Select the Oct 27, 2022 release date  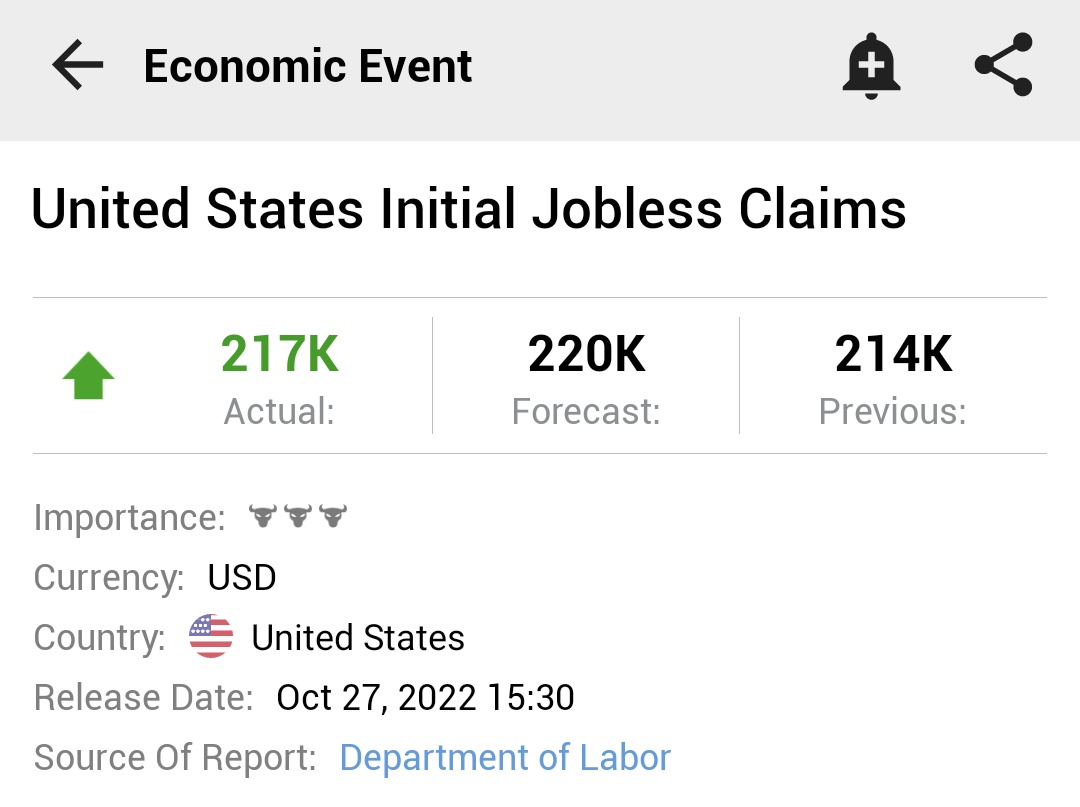(x=425, y=697)
